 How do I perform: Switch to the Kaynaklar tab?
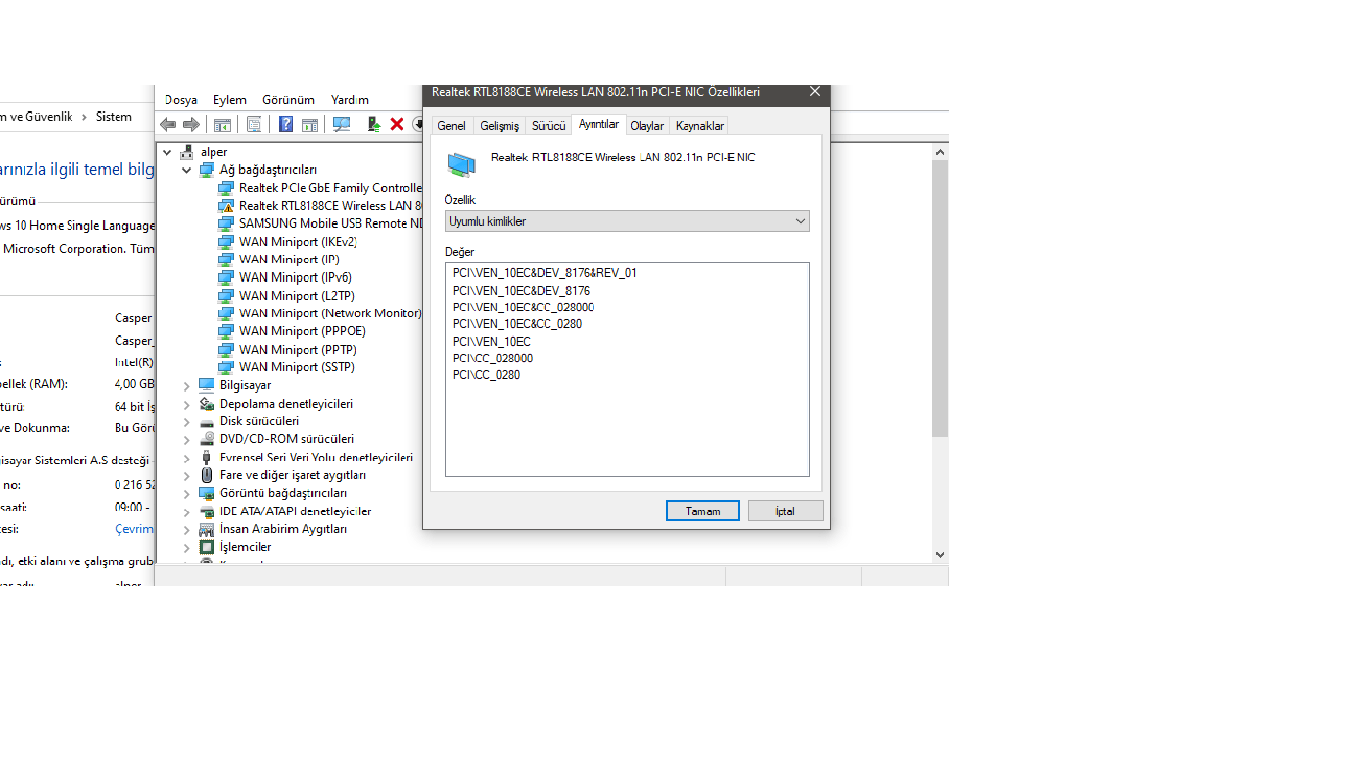coord(700,126)
